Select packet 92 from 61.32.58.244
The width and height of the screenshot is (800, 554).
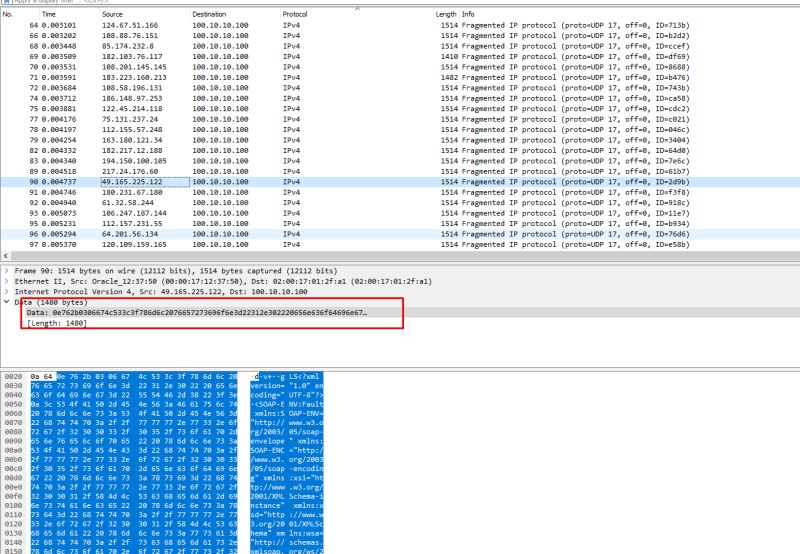[x=400, y=203]
